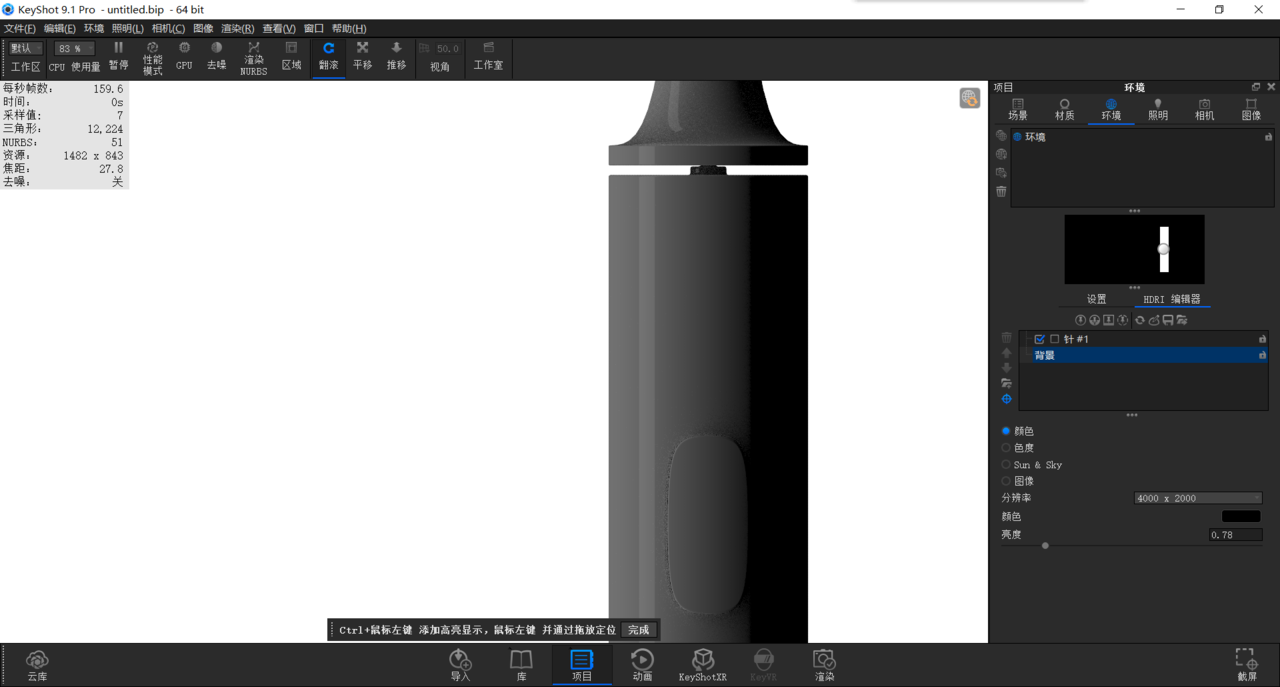Switch to the 相机 camera tab
Screen dimensions: 1280x687
point(1204,110)
